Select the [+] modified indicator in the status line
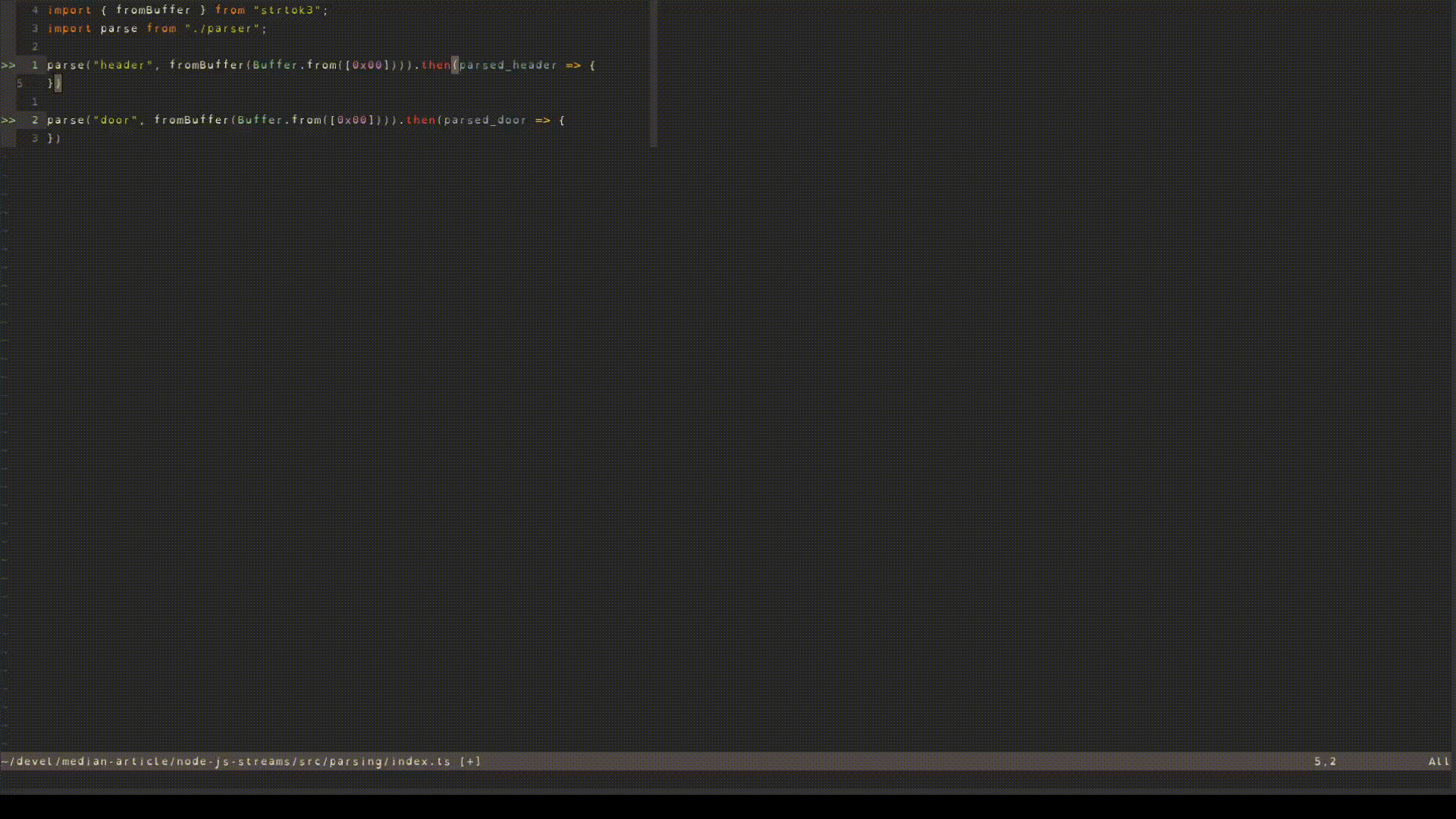Image resolution: width=1456 pixels, height=819 pixels. 470,761
